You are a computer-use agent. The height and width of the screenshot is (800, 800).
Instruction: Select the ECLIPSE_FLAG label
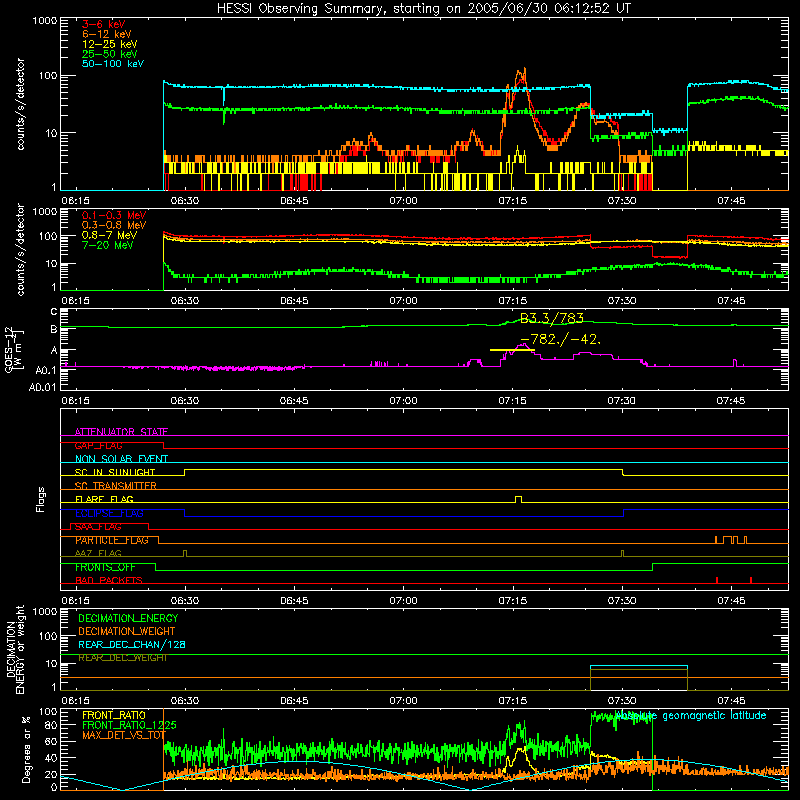(109, 513)
